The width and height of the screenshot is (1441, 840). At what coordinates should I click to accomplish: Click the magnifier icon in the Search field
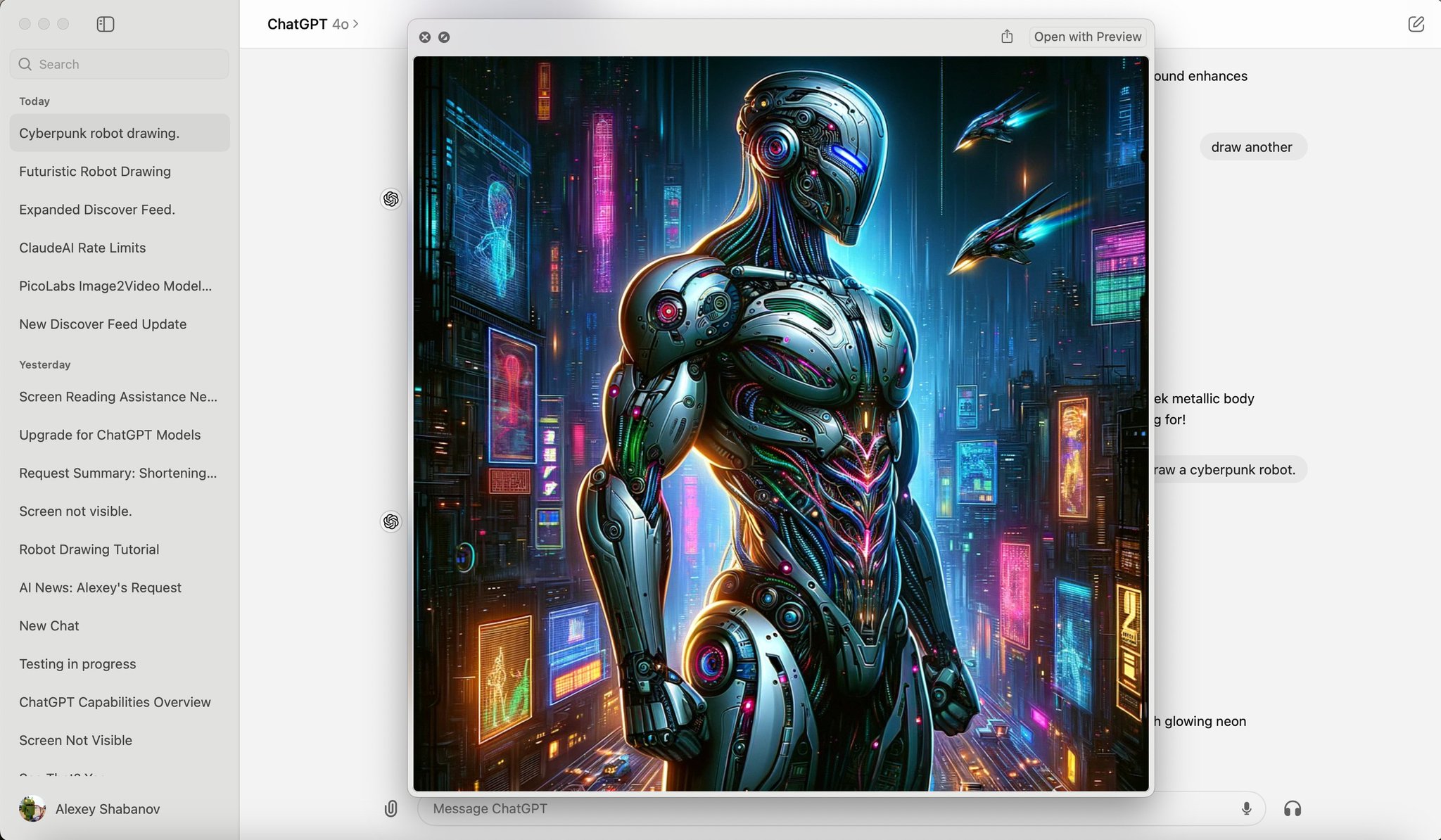click(25, 64)
